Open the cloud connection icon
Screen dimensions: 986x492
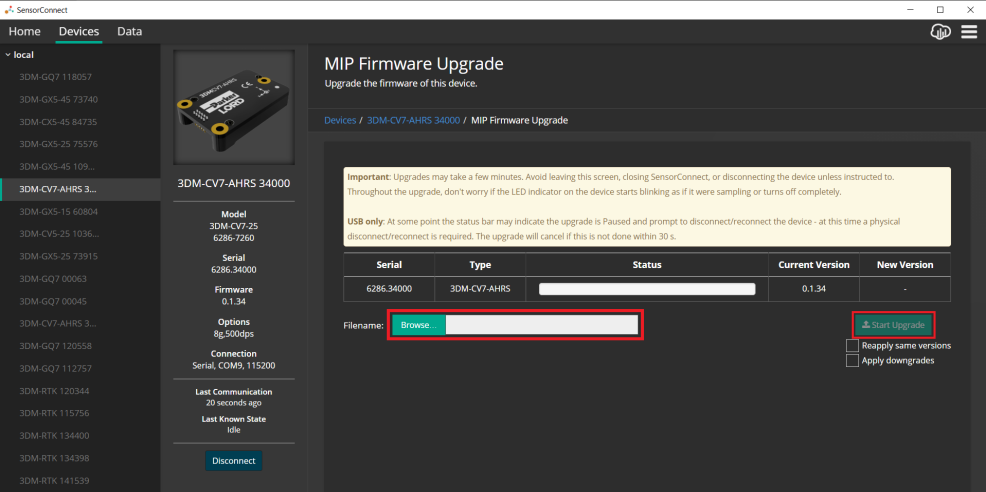(940, 31)
